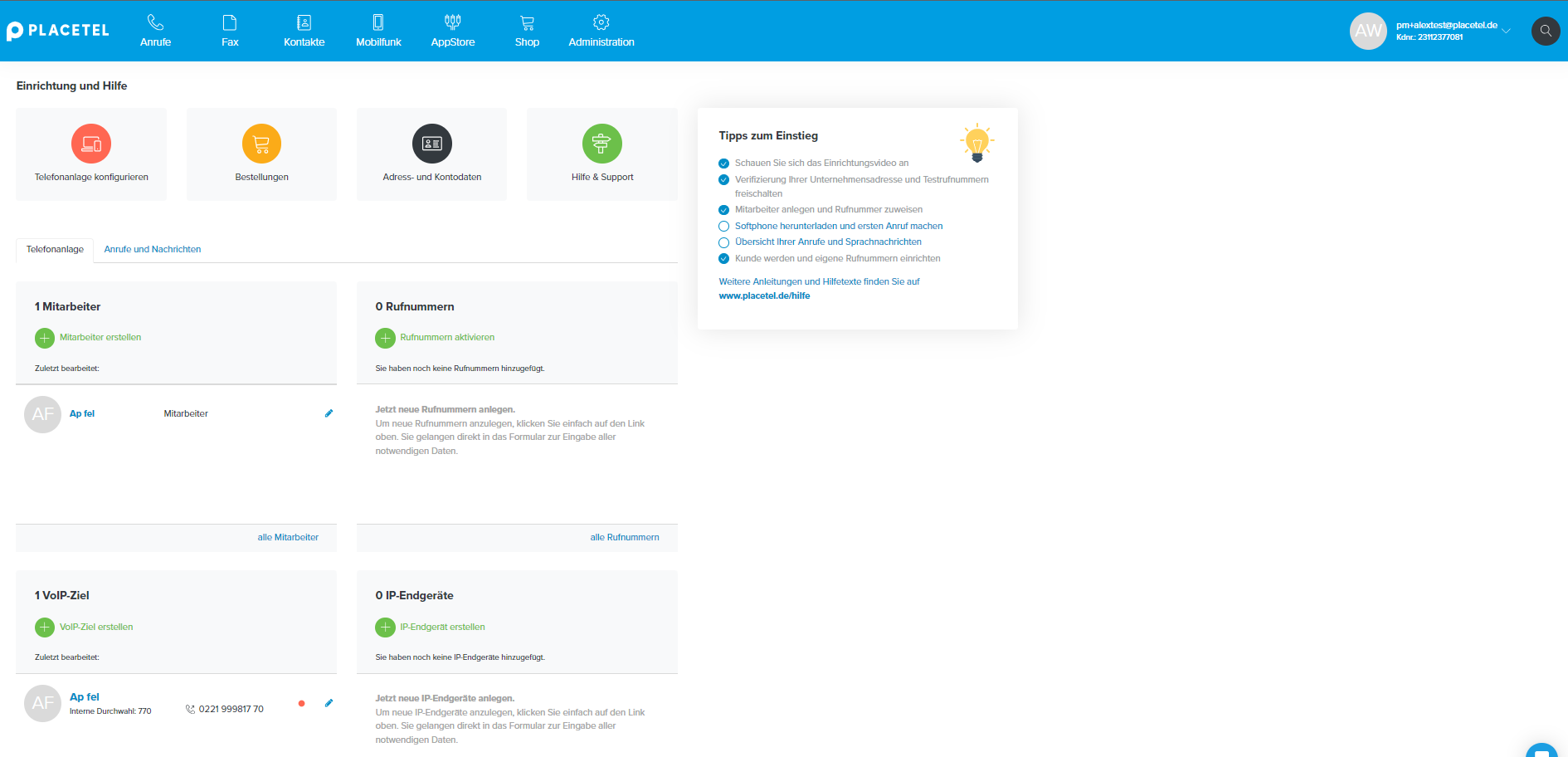
Task: Click the lightbulb tips icon
Action: click(977, 143)
